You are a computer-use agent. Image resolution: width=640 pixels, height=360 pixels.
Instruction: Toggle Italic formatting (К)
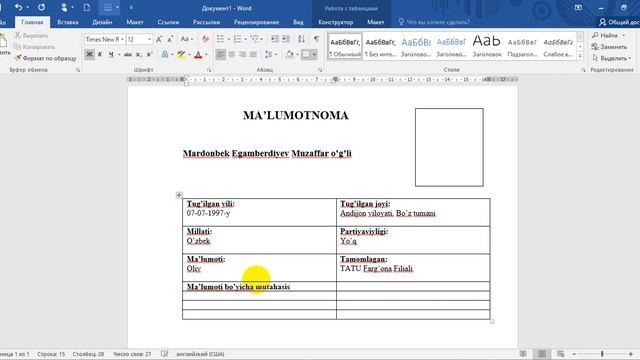coord(100,54)
